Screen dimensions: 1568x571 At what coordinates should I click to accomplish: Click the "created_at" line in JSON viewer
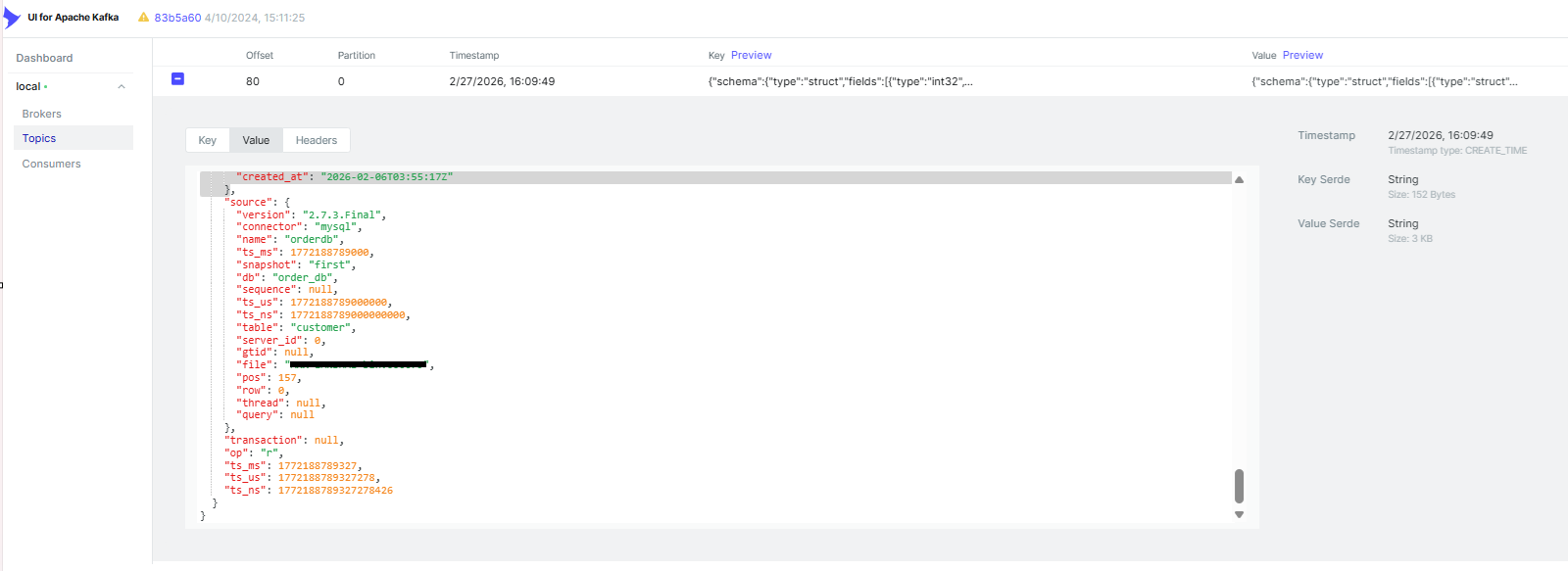pos(344,177)
